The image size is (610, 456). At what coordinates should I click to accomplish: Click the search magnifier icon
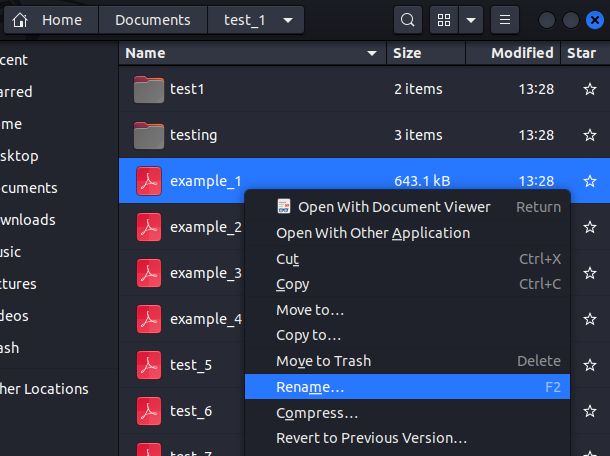[x=407, y=20]
